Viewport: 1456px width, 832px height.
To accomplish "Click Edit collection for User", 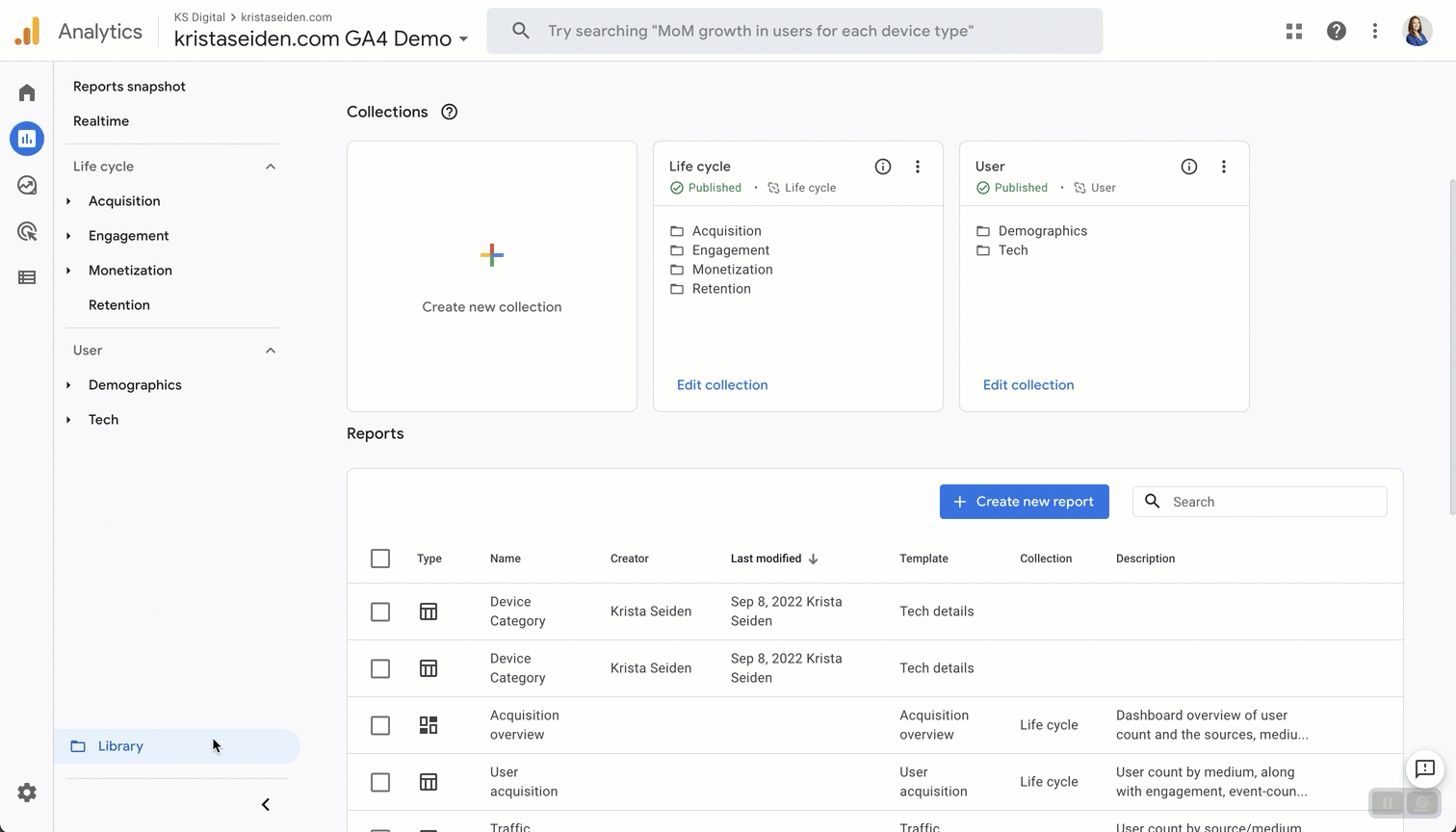I will (x=1028, y=385).
